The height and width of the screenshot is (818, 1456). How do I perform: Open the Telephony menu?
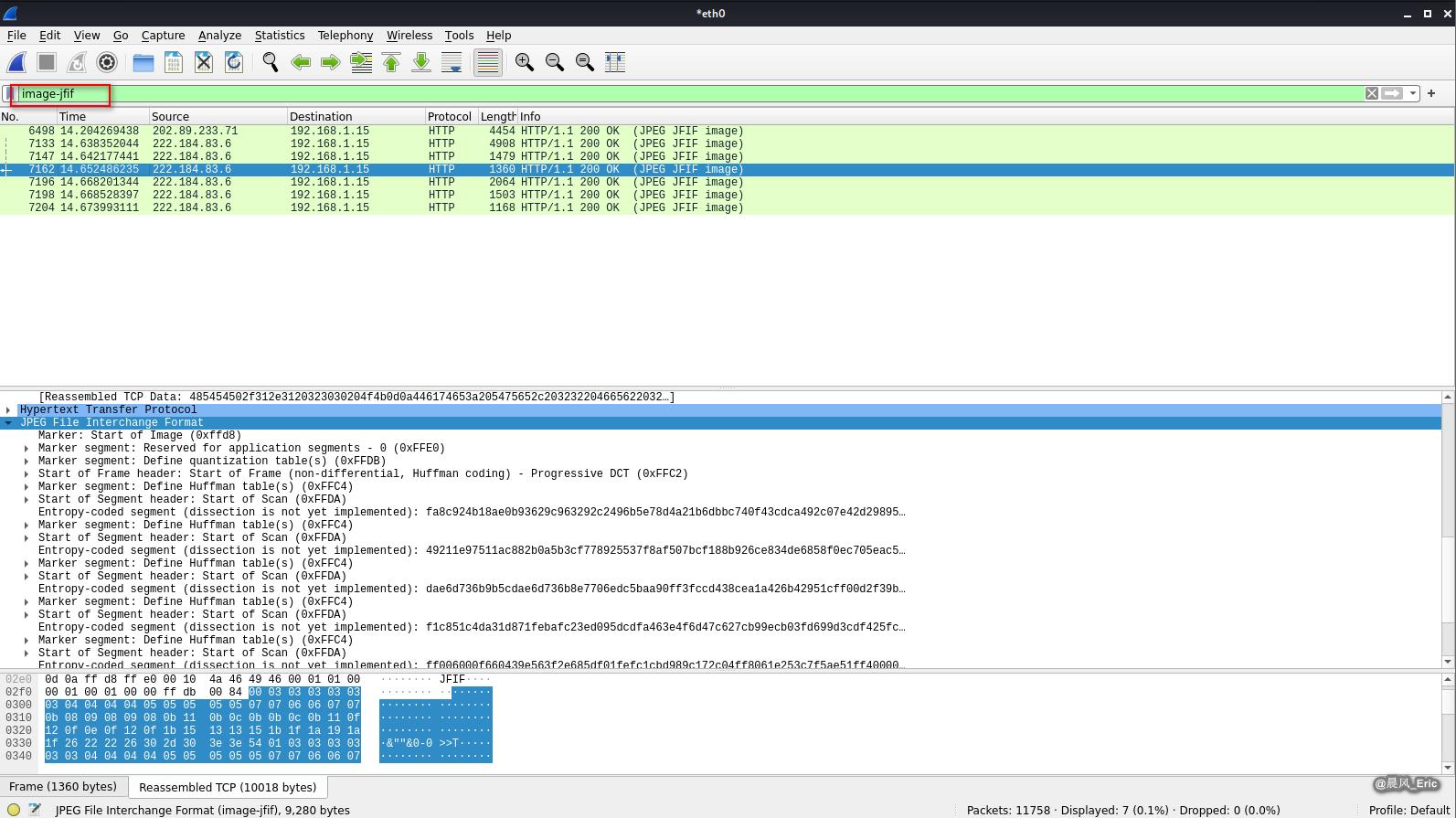click(345, 35)
